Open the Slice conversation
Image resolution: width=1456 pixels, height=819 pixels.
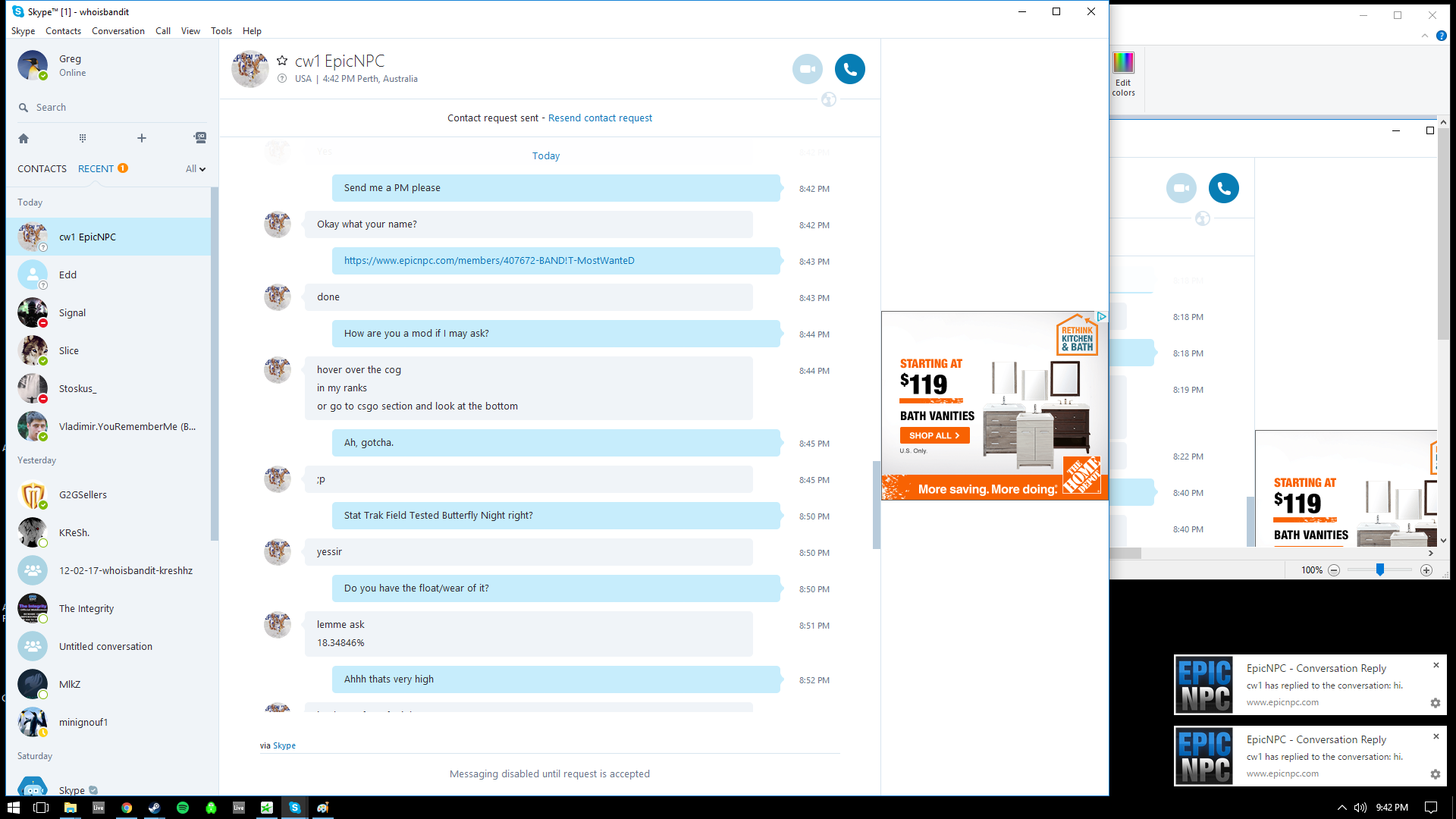(x=108, y=351)
